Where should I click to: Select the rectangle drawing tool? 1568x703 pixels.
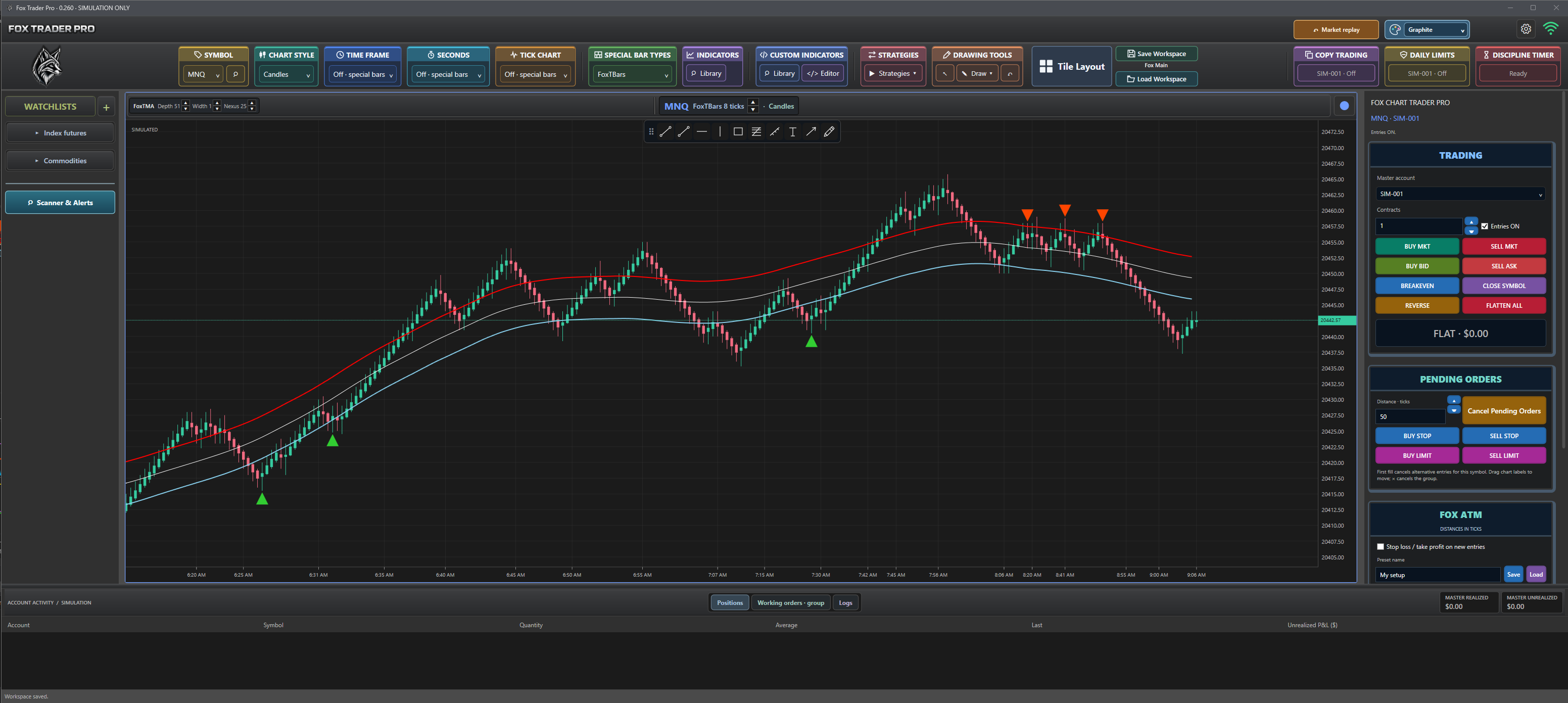pos(738,131)
